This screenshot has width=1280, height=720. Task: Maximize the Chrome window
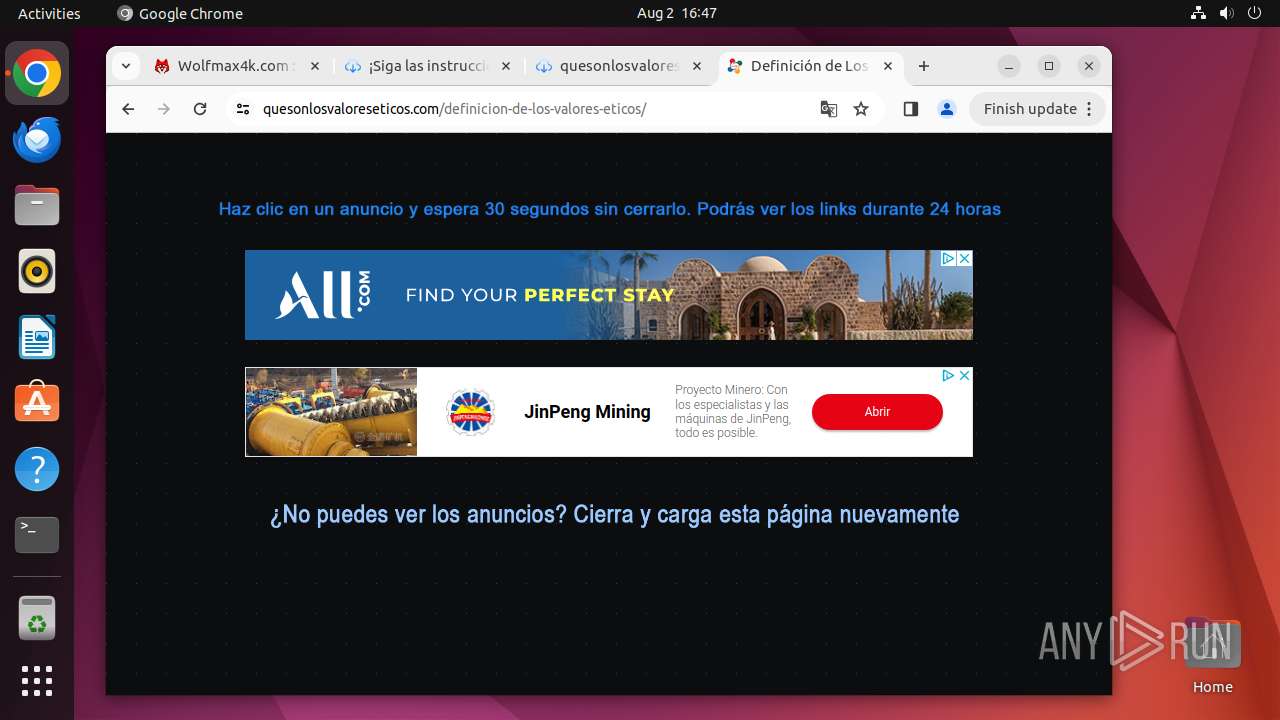point(1049,66)
